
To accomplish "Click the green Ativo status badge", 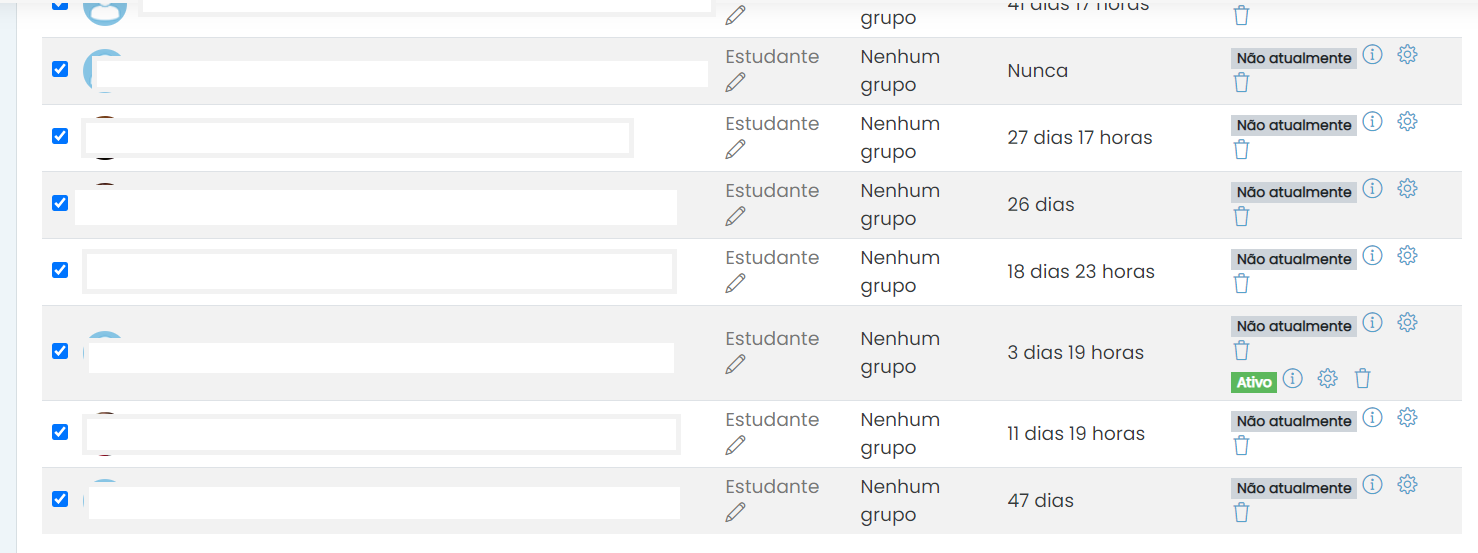I will [1254, 382].
